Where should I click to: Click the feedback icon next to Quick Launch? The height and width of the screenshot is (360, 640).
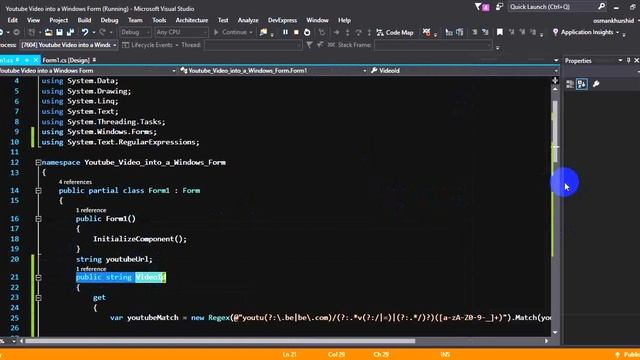tap(499, 7)
